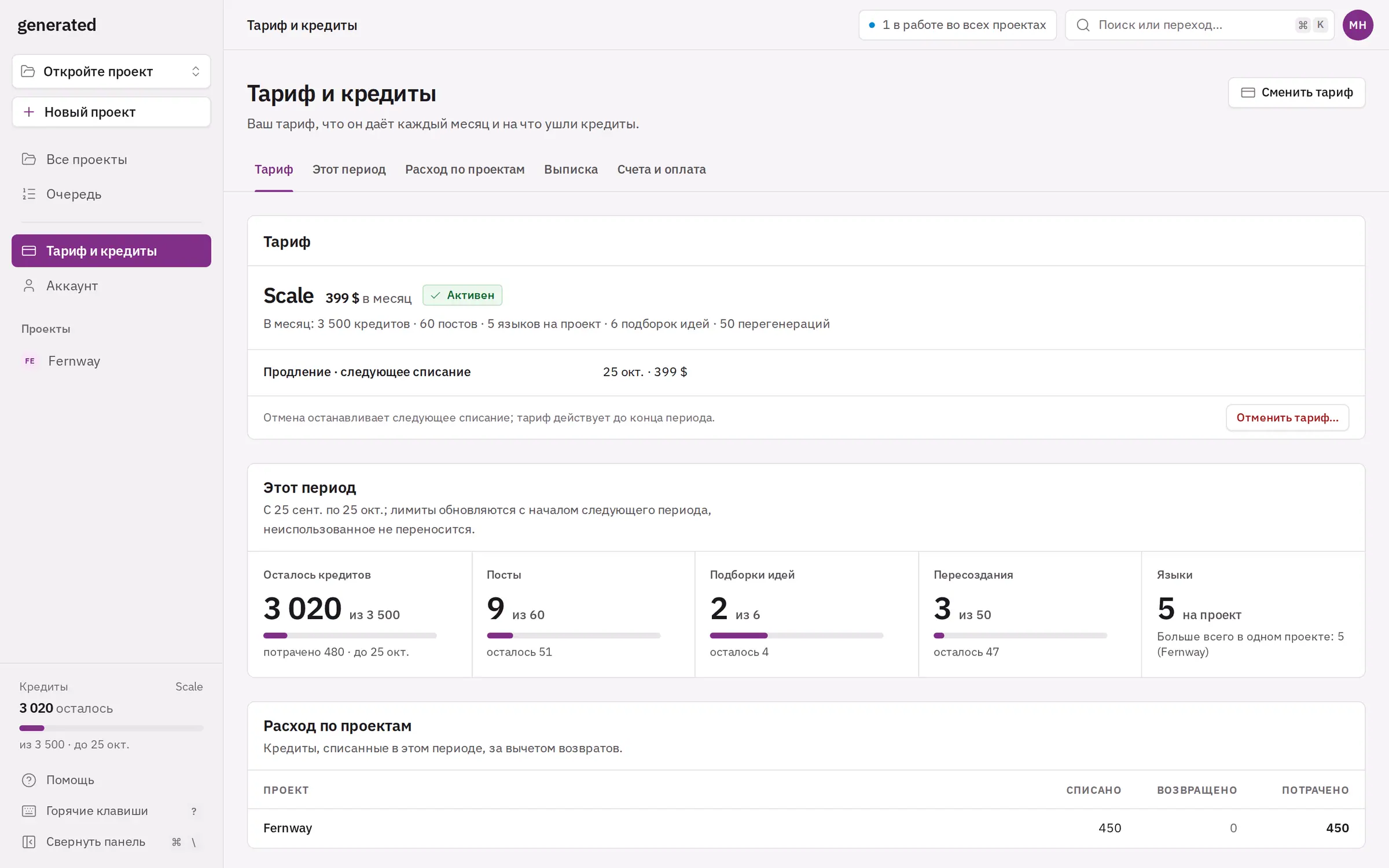Image resolution: width=1389 pixels, height=868 pixels.
Task: Click the plus icon for Новый проект
Action: click(x=29, y=112)
